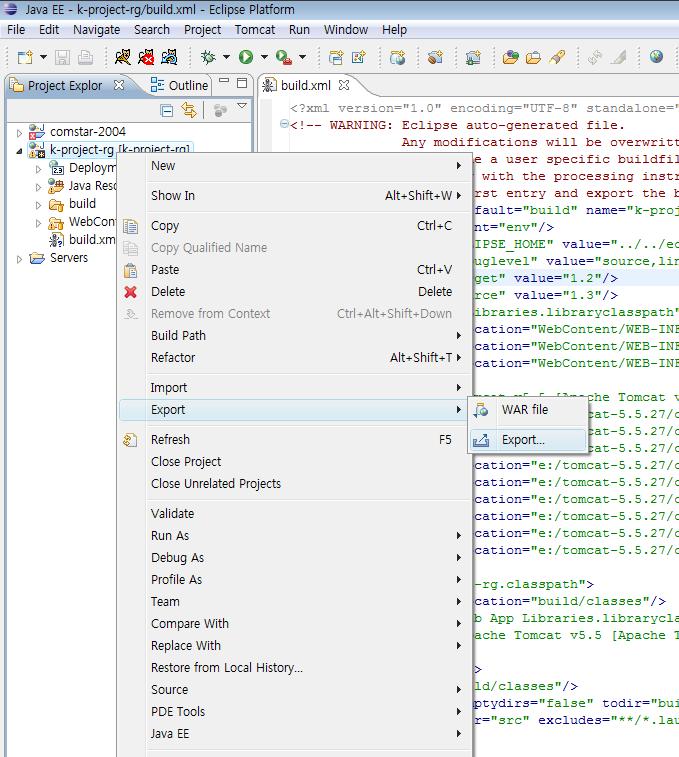The image size is (679, 757).
Task: Click the Open Type toolbar icon
Action: coord(510,57)
